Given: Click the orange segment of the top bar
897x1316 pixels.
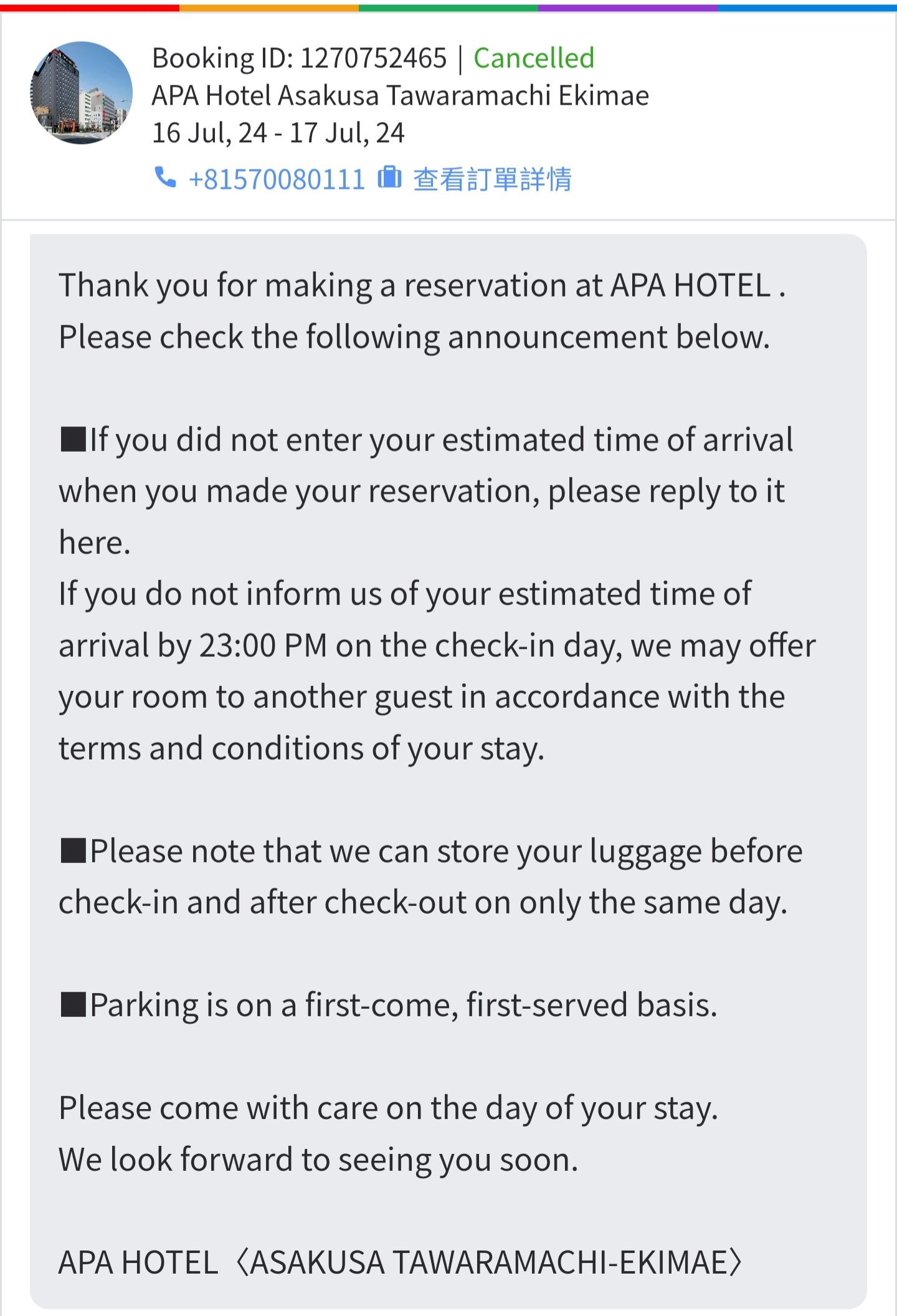Looking at the screenshot, I should 269,7.
